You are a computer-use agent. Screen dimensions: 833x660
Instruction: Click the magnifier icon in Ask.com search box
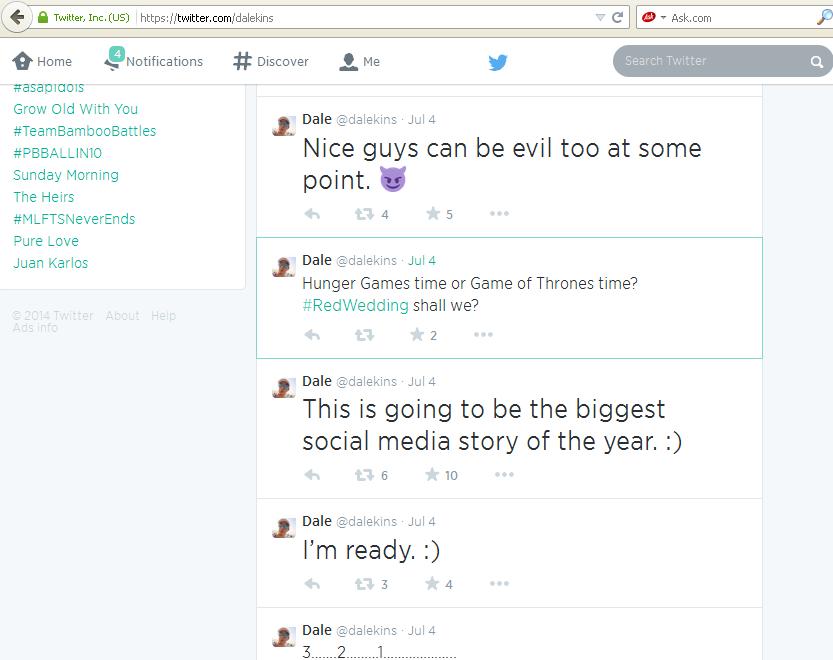pyautogui.click(x=824, y=18)
